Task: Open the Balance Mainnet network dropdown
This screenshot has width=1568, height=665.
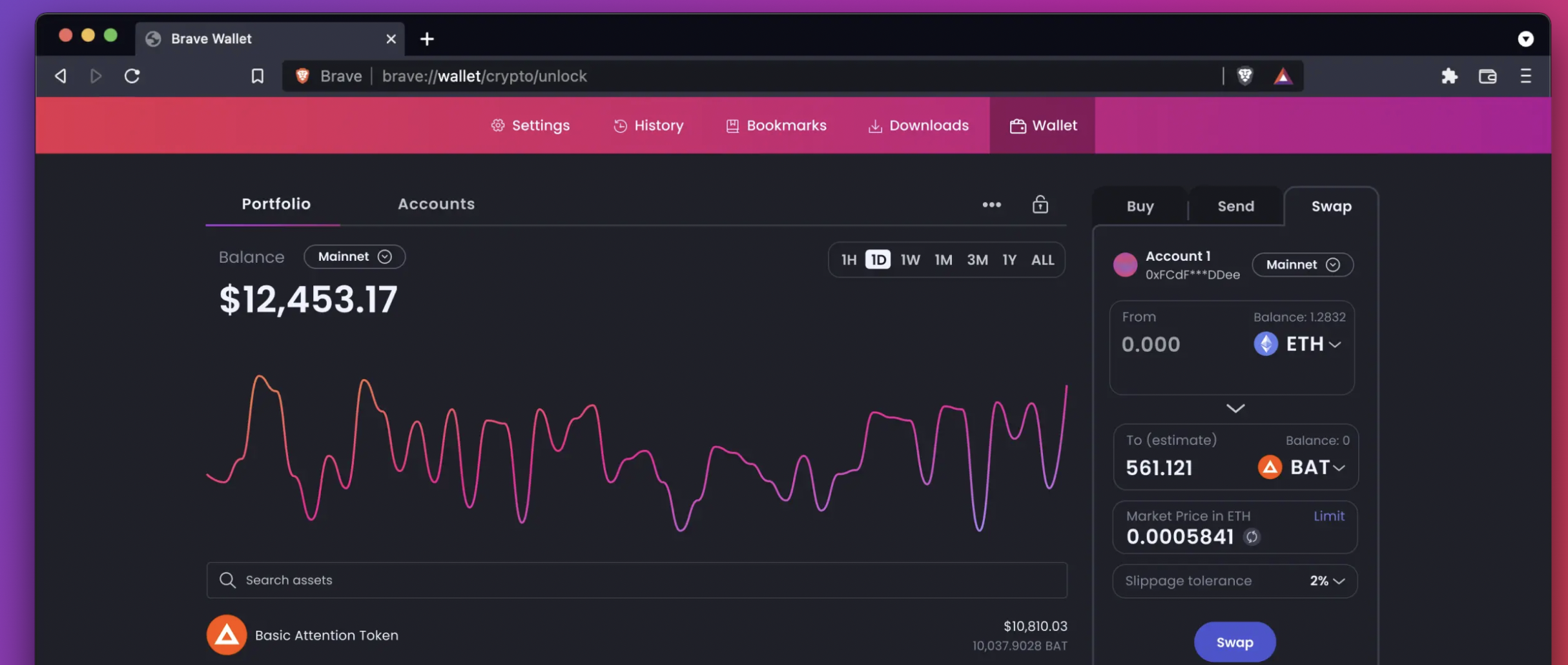Action: coord(355,256)
